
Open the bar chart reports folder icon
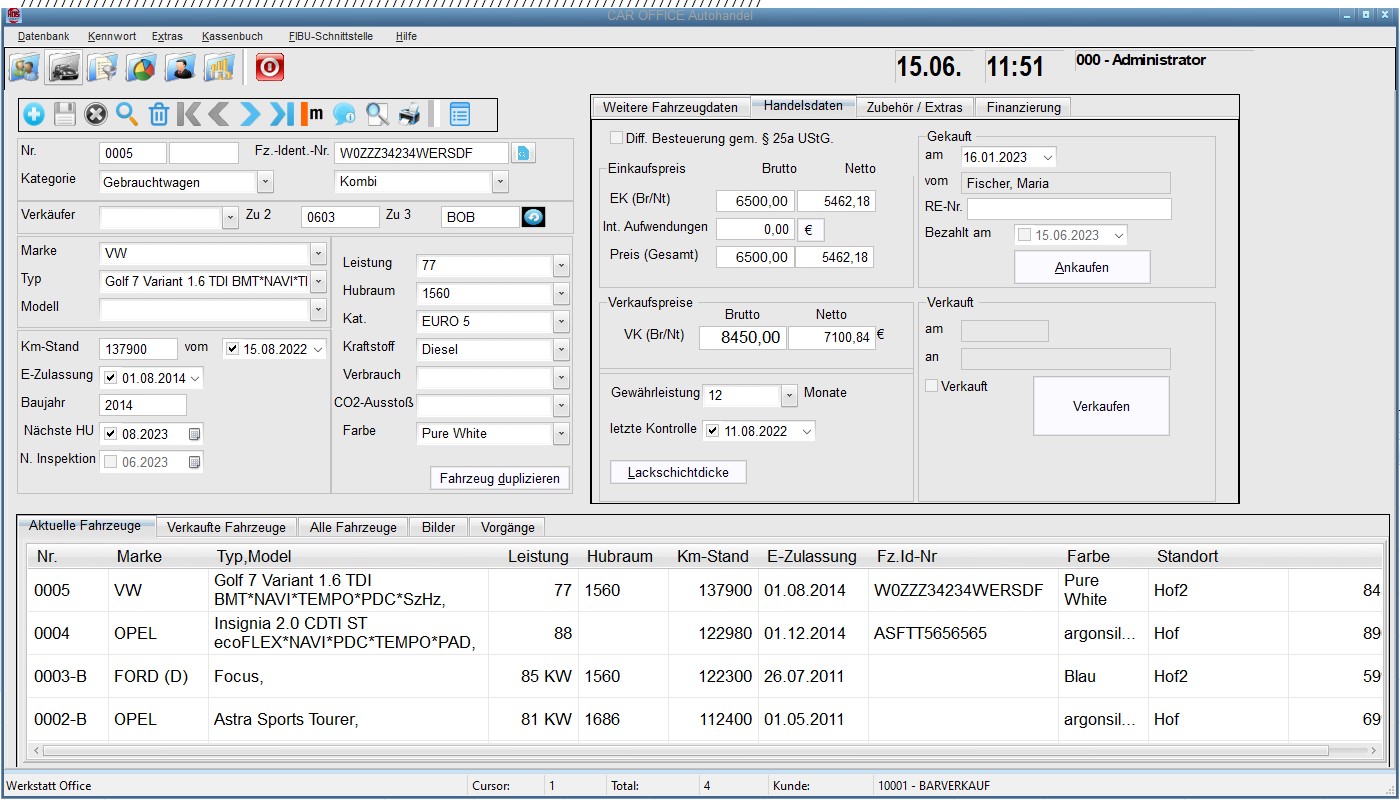pos(219,67)
